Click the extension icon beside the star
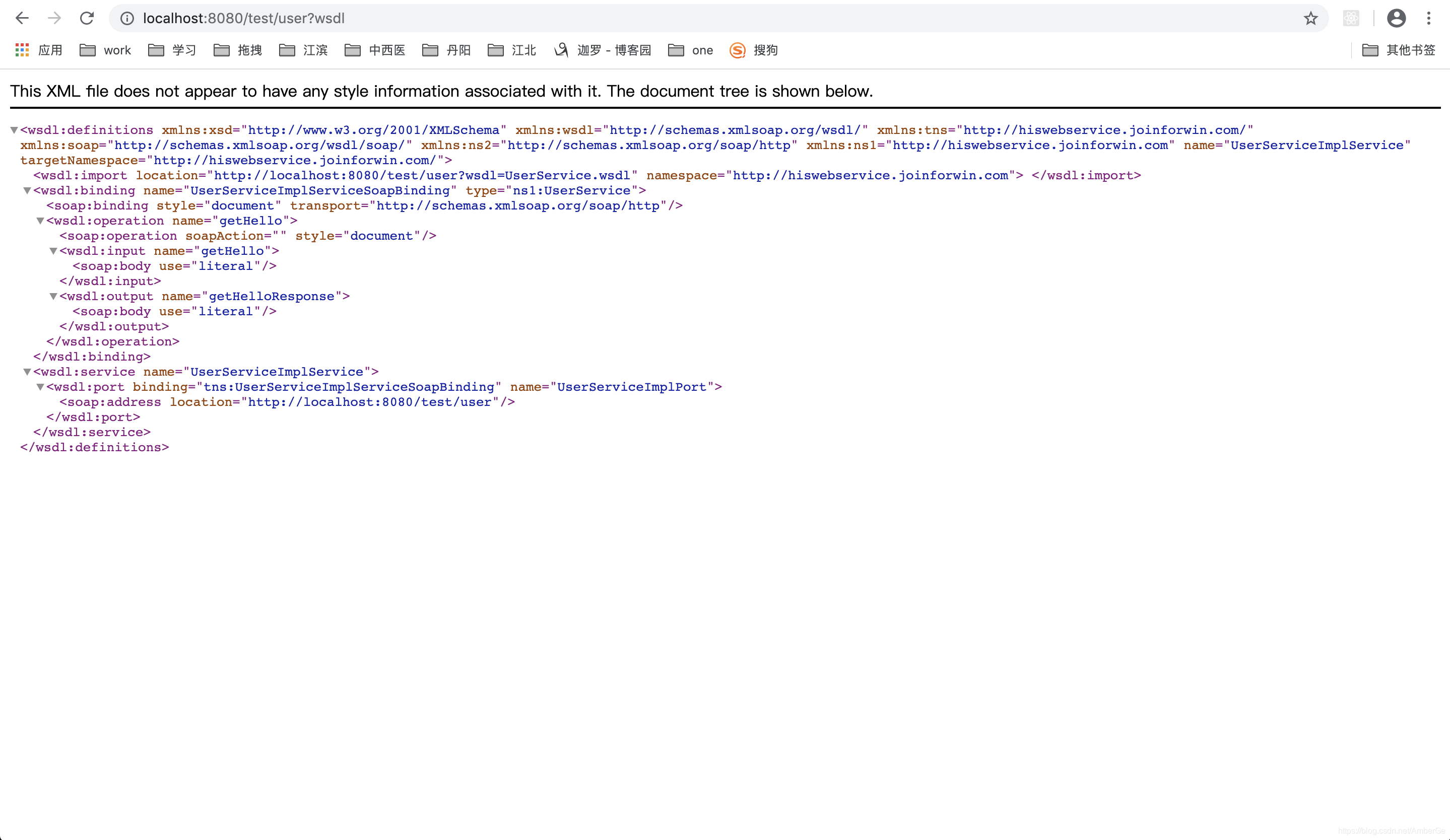The image size is (1450, 840). coord(1351,19)
